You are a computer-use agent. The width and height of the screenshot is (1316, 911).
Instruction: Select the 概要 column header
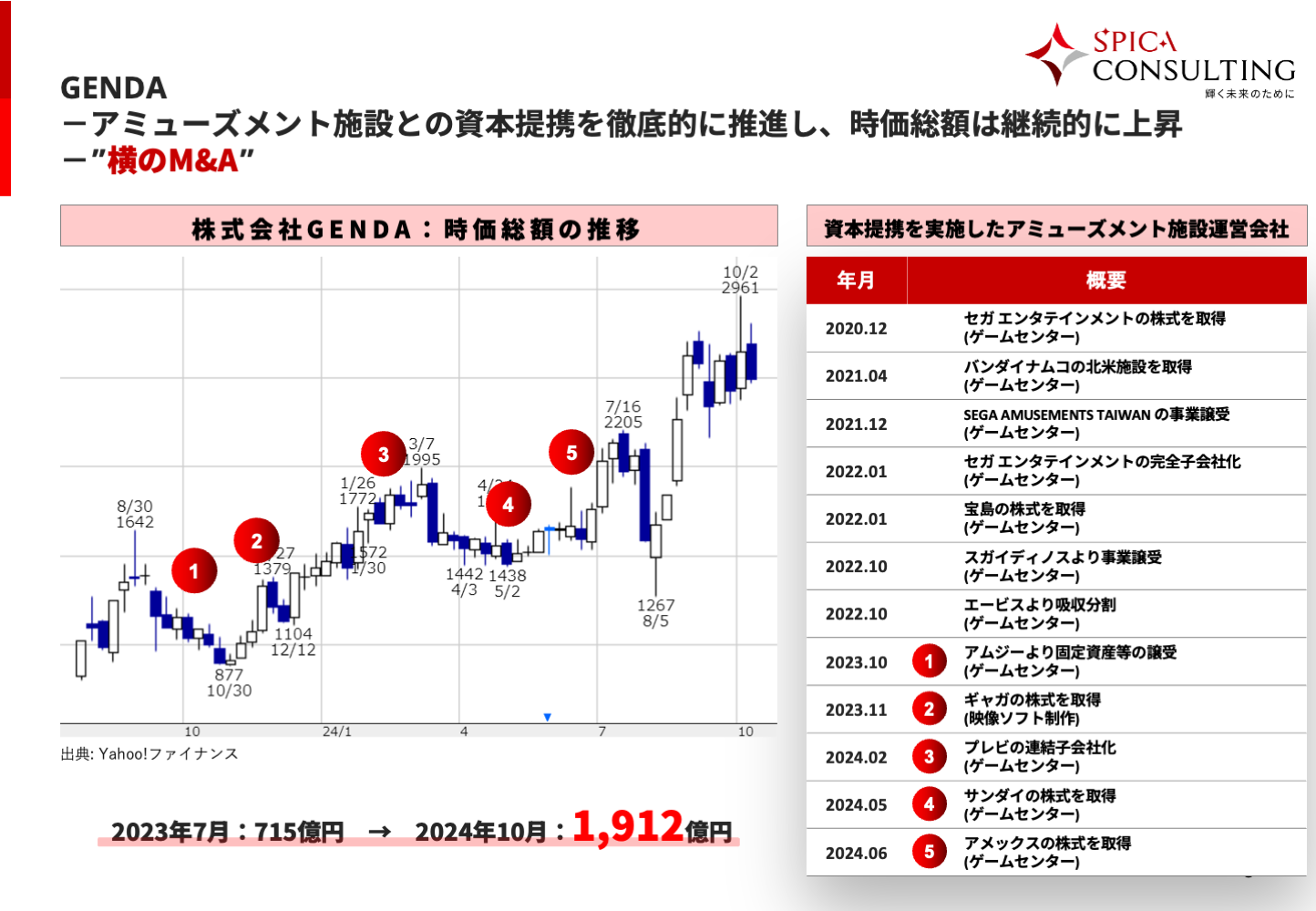point(1106,280)
